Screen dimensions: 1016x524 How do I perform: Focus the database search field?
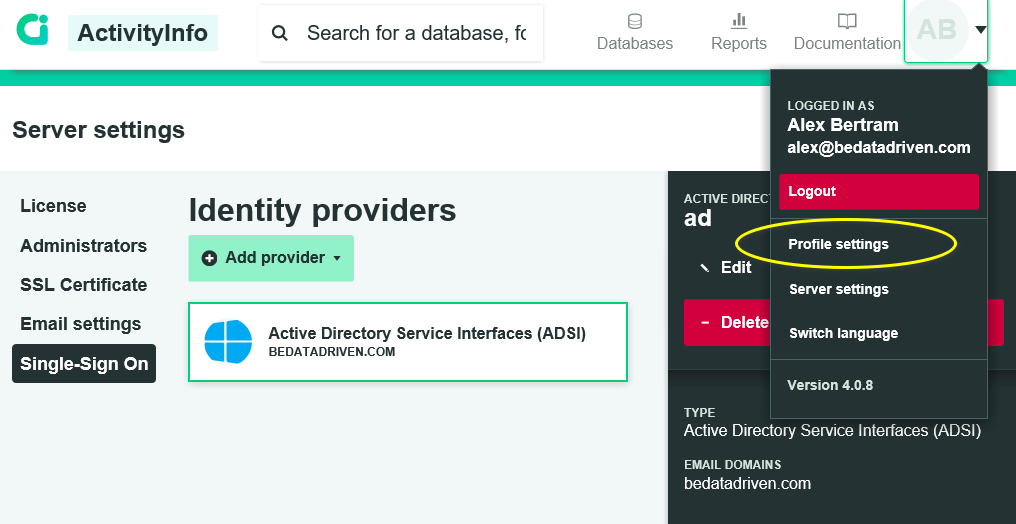[400, 33]
